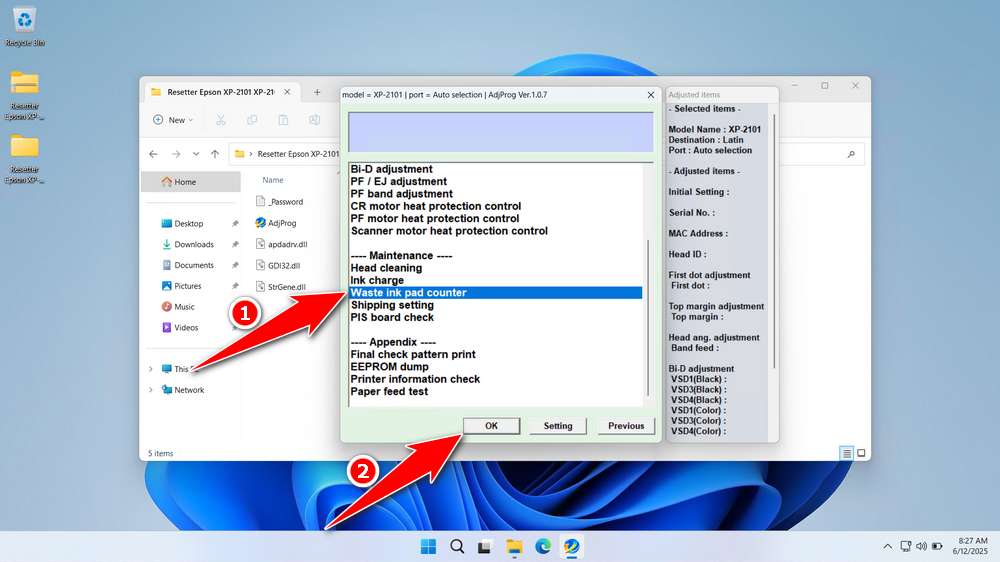The width and height of the screenshot is (1000, 562).
Task: Click the Previous button
Action: pos(626,425)
